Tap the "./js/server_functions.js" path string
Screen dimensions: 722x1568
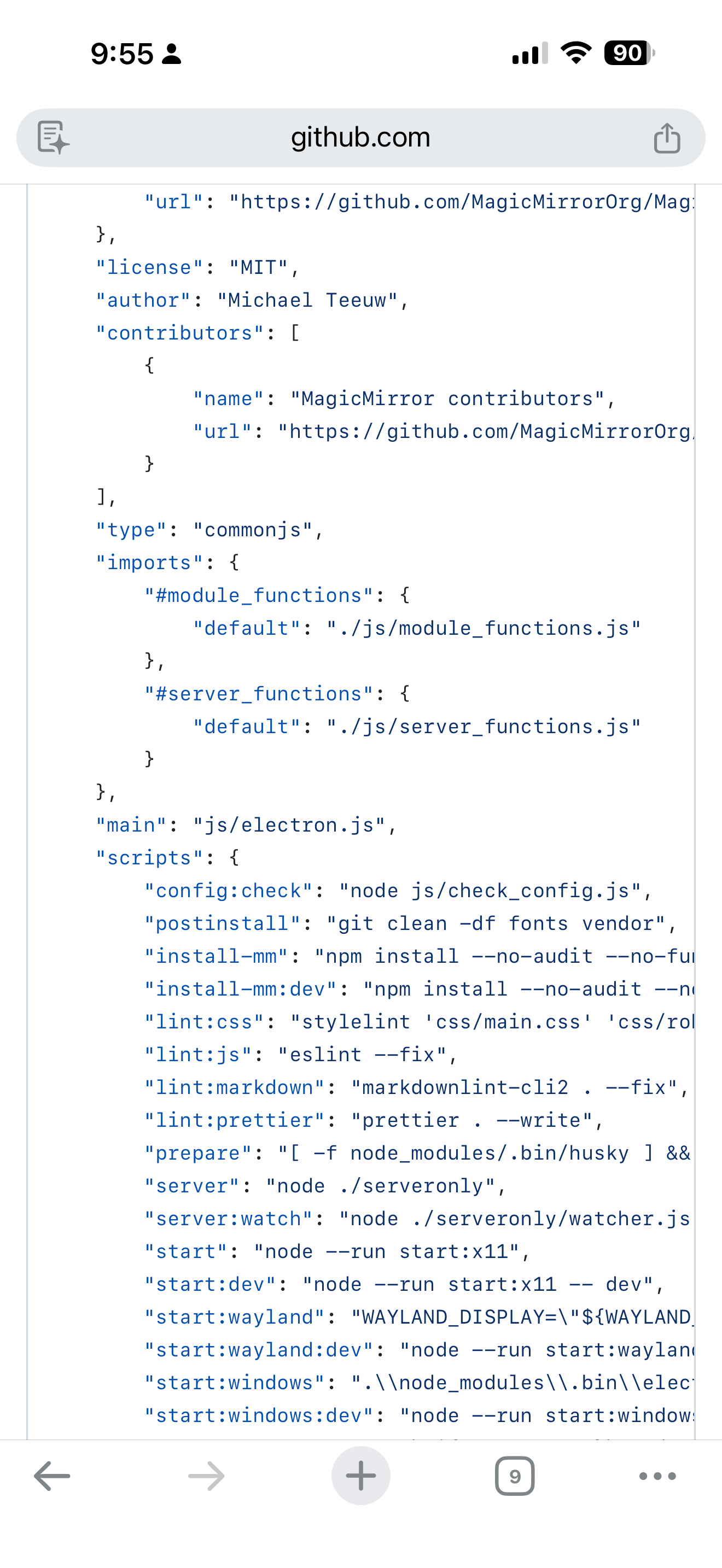pos(484,726)
